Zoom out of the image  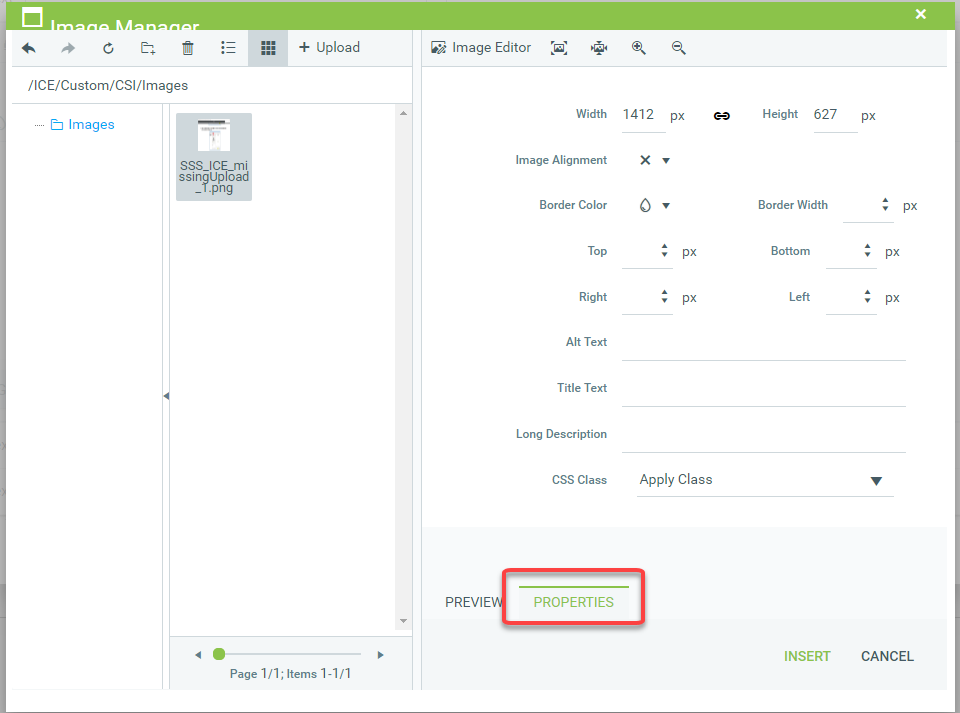[x=679, y=48]
